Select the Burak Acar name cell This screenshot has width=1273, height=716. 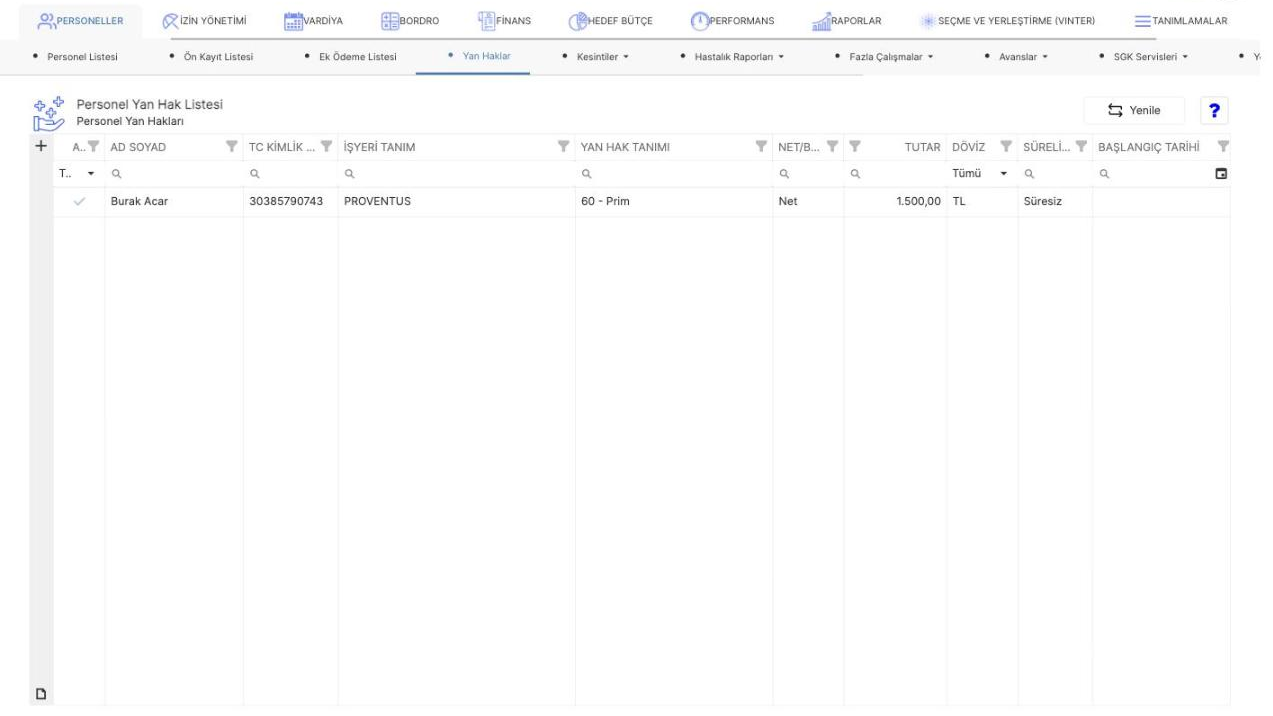pos(174,201)
